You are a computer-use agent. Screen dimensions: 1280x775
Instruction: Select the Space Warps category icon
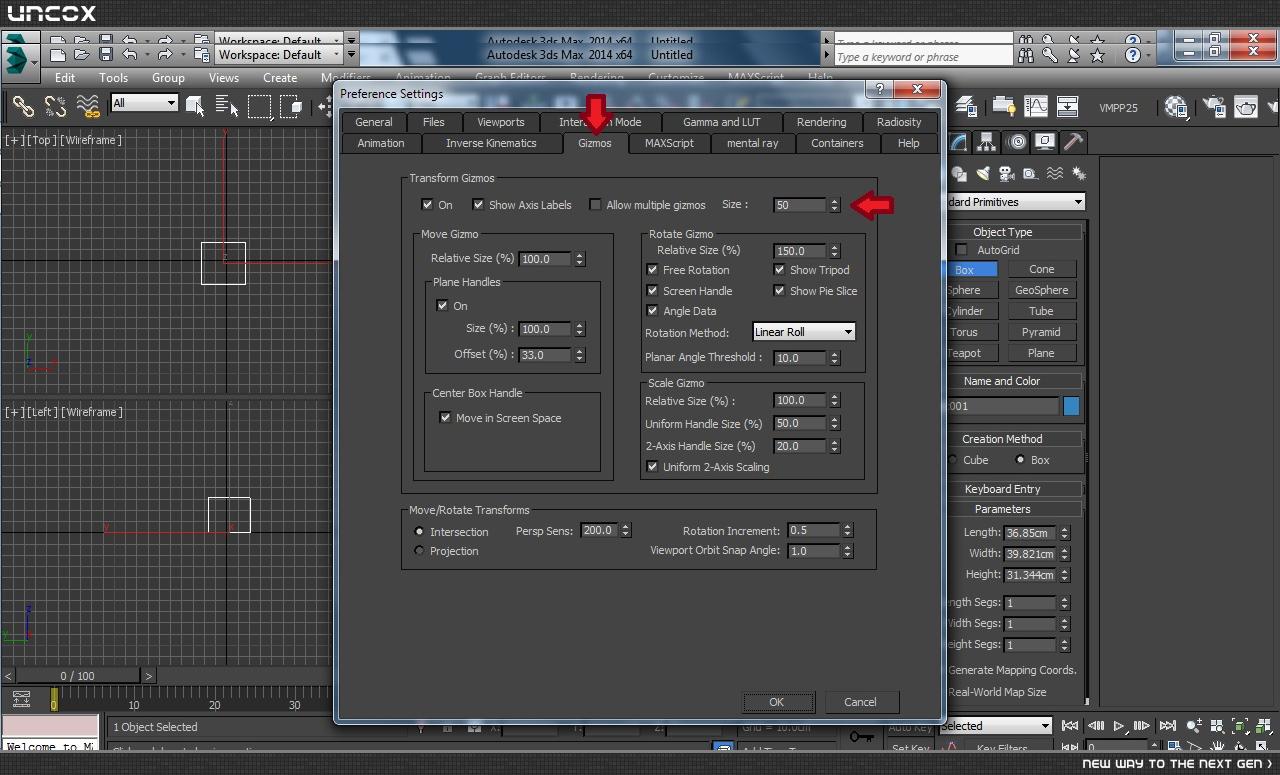(x=1055, y=174)
